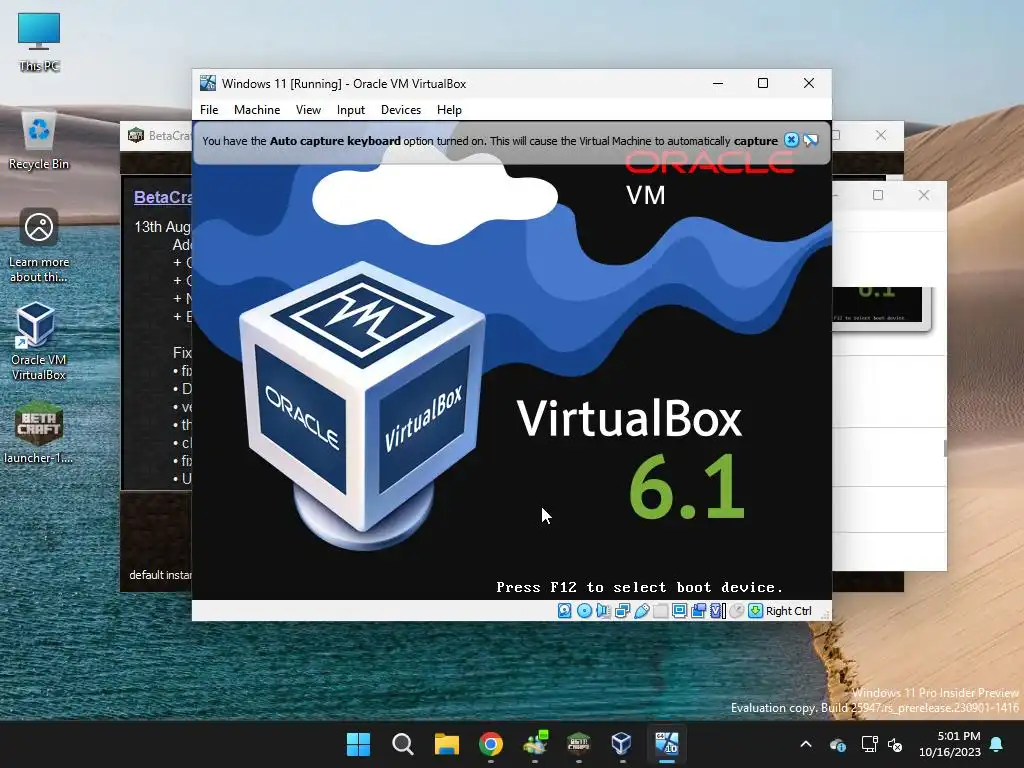Viewport: 1024px width, 768px height.
Task: Open This PC desktop icon
Action: [39, 41]
